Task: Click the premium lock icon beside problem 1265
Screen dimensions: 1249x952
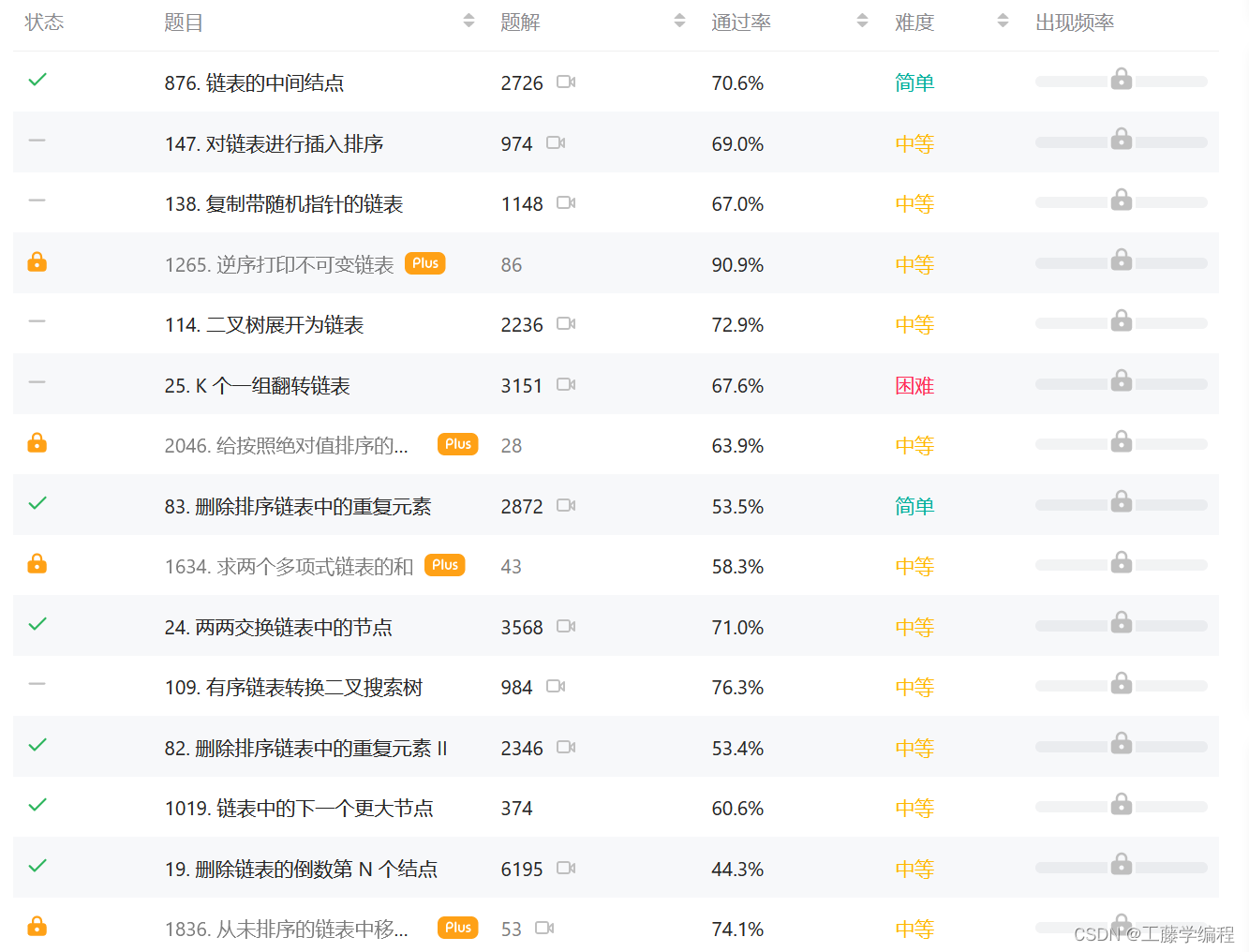Action: click(37, 261)
